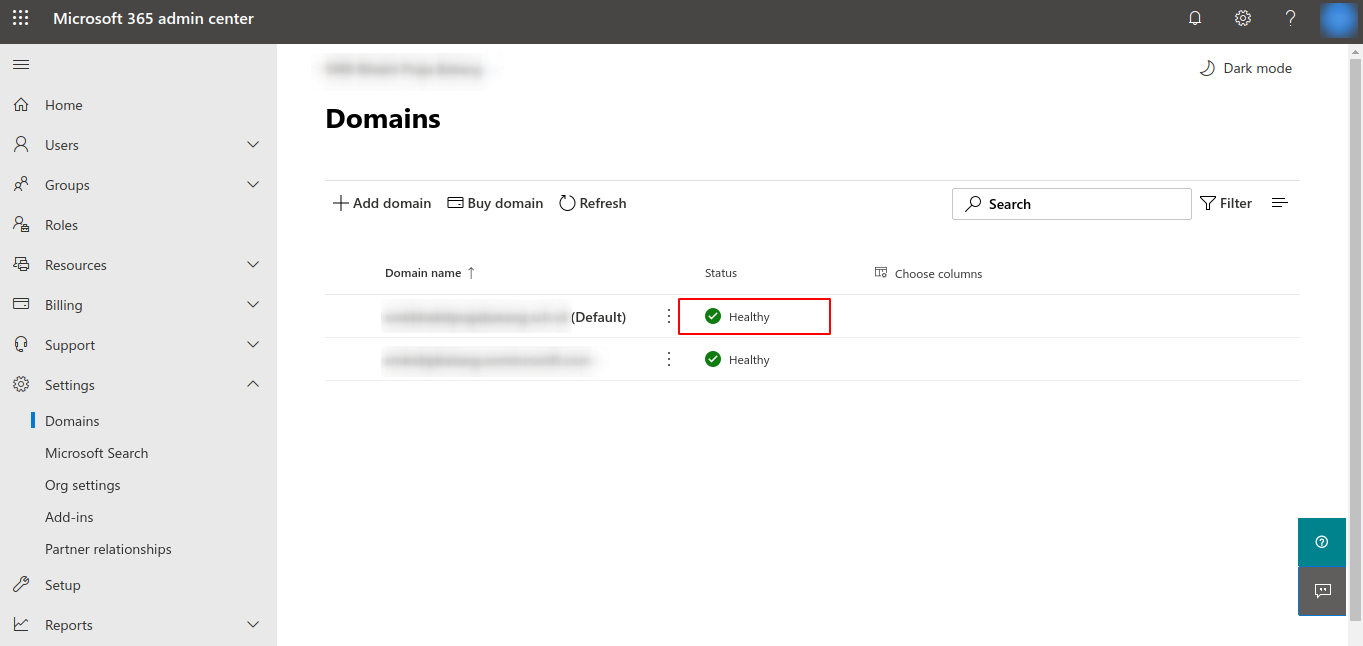Expand the Groups section

pos(253,185)
